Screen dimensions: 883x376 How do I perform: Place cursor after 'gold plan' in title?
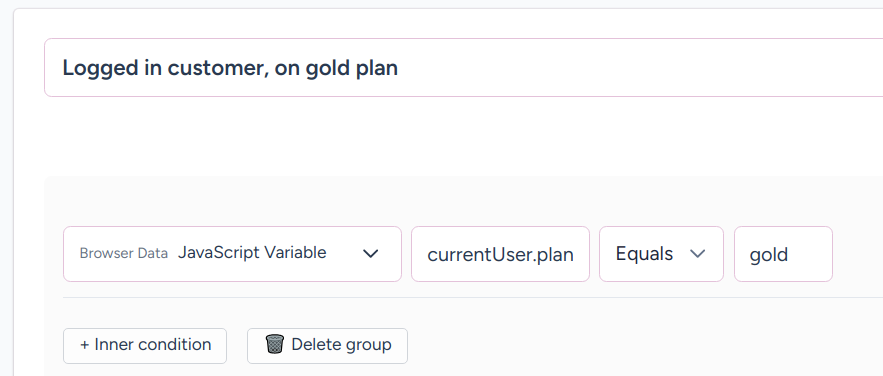[399, 68]
